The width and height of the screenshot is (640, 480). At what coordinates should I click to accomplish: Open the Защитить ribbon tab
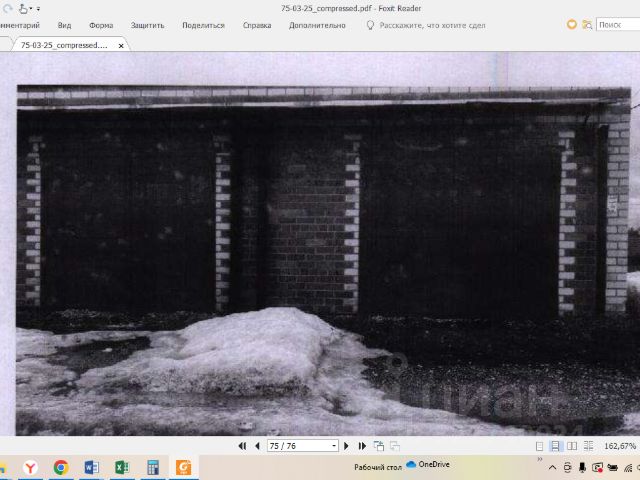click(147, 25)
